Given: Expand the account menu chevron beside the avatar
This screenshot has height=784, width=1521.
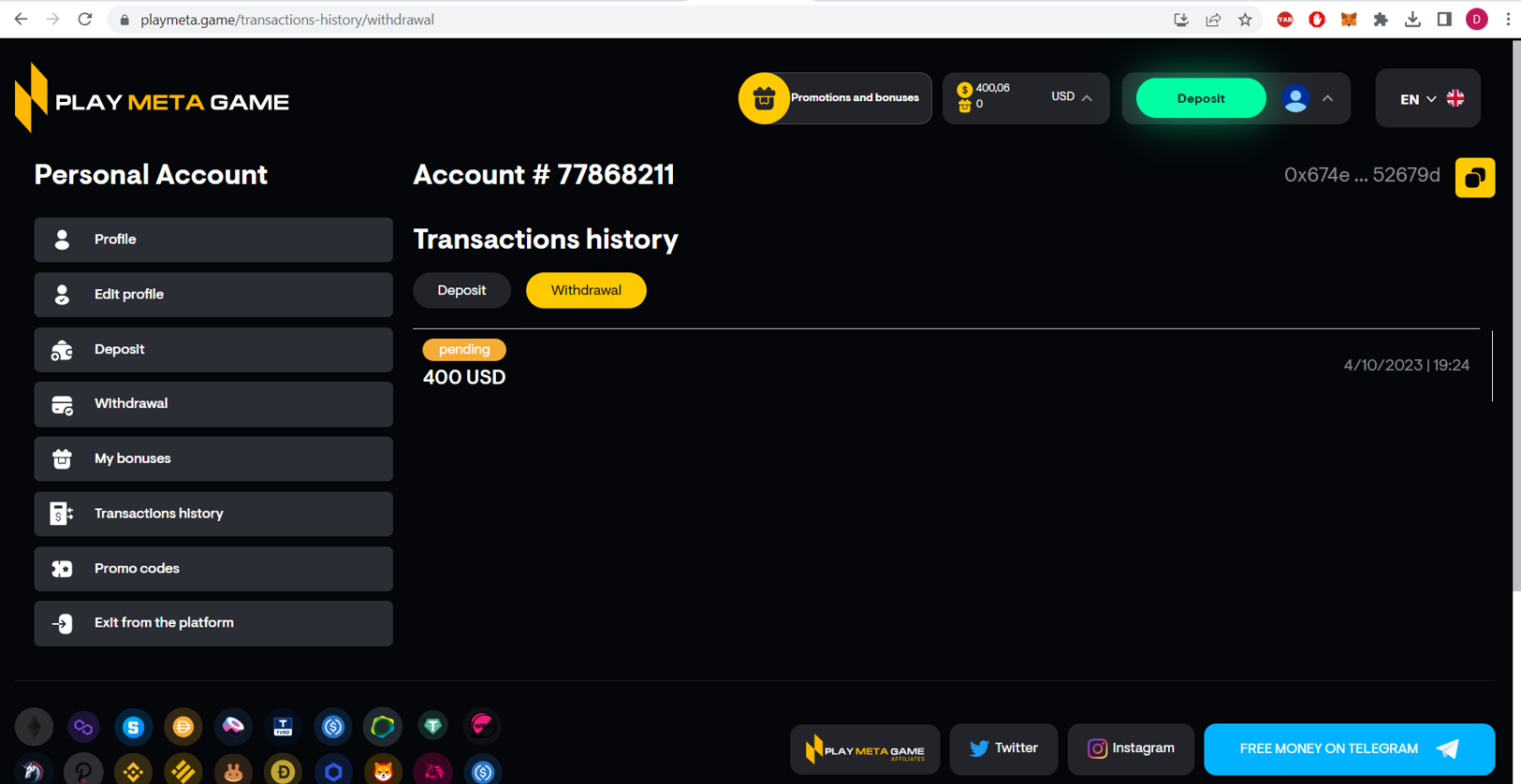Looking at the screenshot, I should 1327,98.
